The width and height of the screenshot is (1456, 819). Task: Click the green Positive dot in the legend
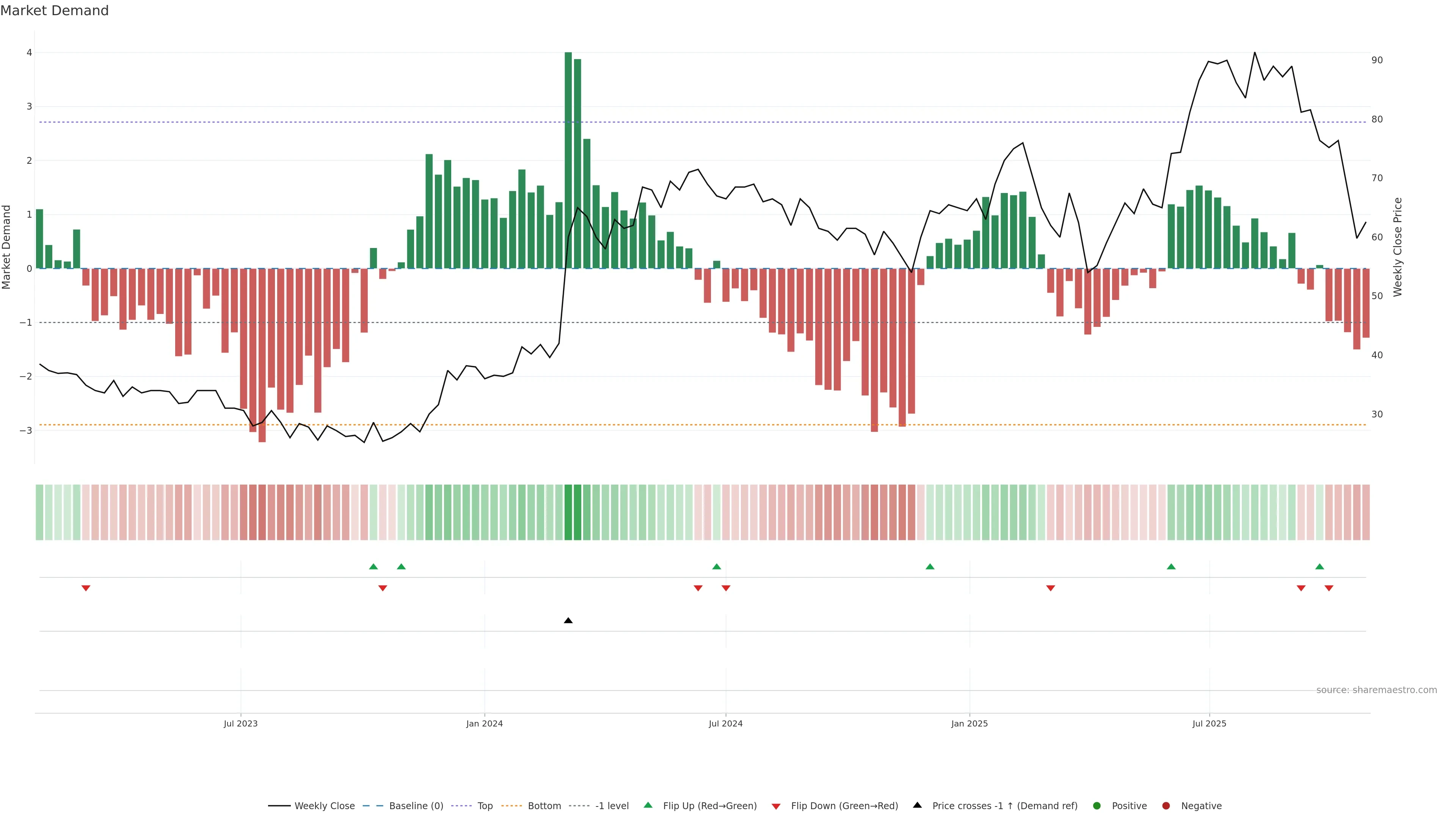[x=1097, y=806]
